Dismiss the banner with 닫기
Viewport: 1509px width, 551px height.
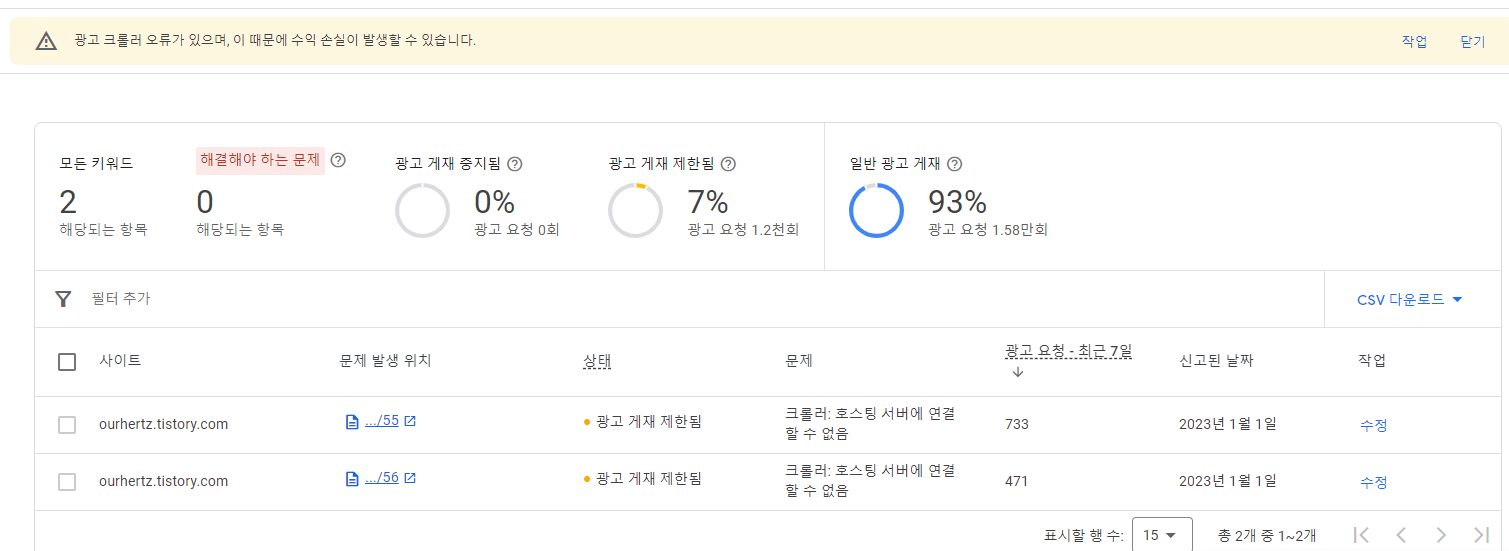(x=1472, y=41)
